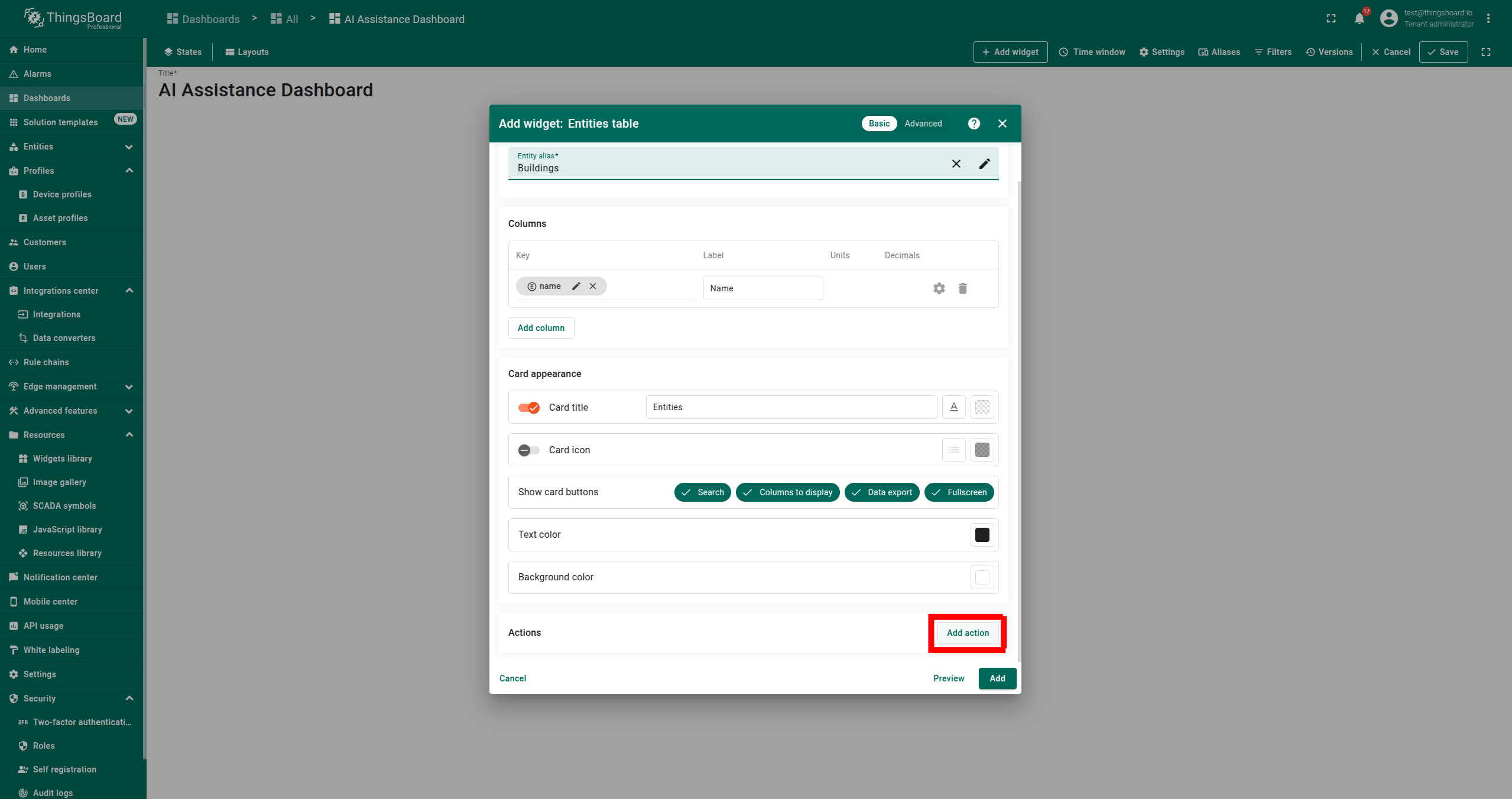Viewport: 1512px width, 799px height.
Task: Click the Add column button
Action: pos(541,328)
